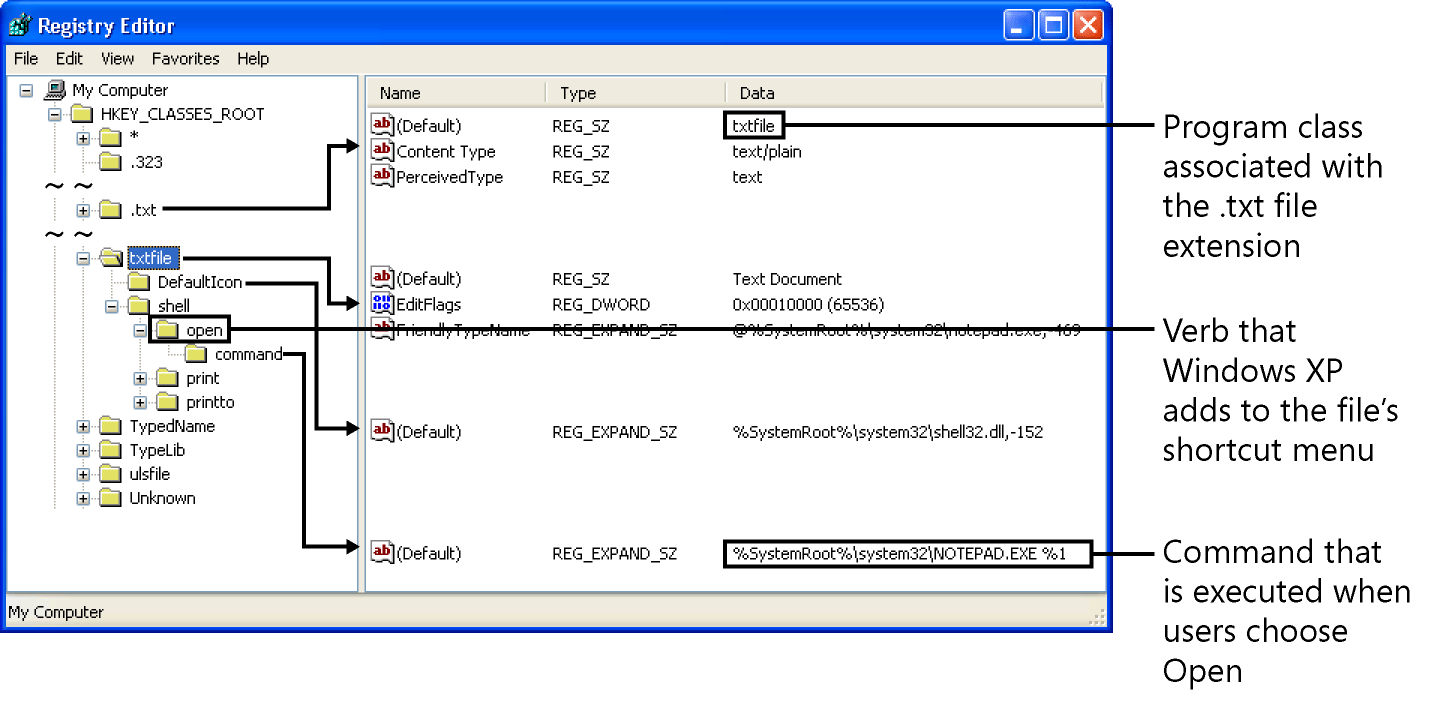The image size is (1429, 710).
Task: Select the printto key folder icon
Action: [x=167, y=402]
